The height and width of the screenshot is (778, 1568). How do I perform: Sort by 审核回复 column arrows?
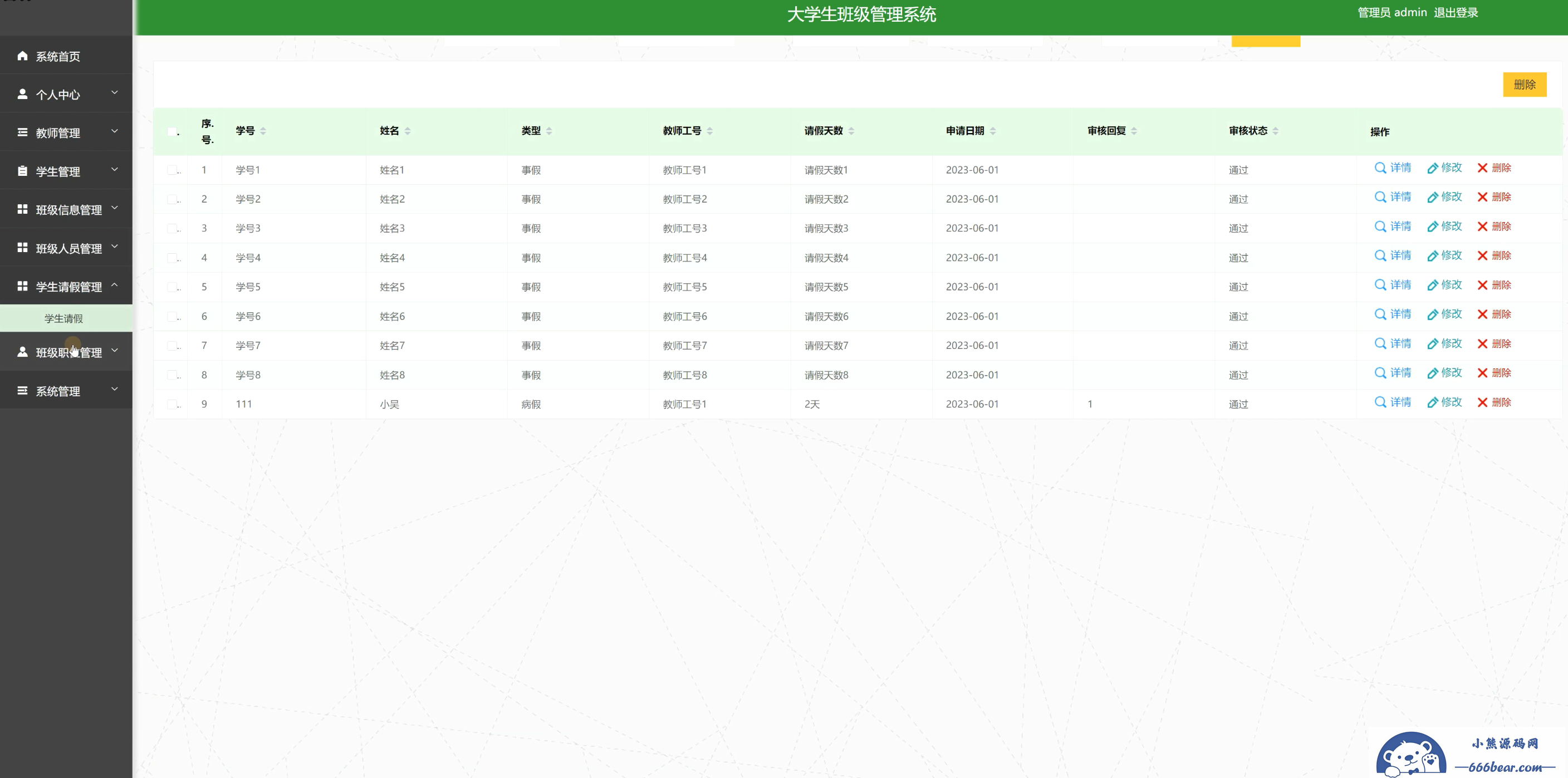pyautogui.click(x=1133, y=131)
